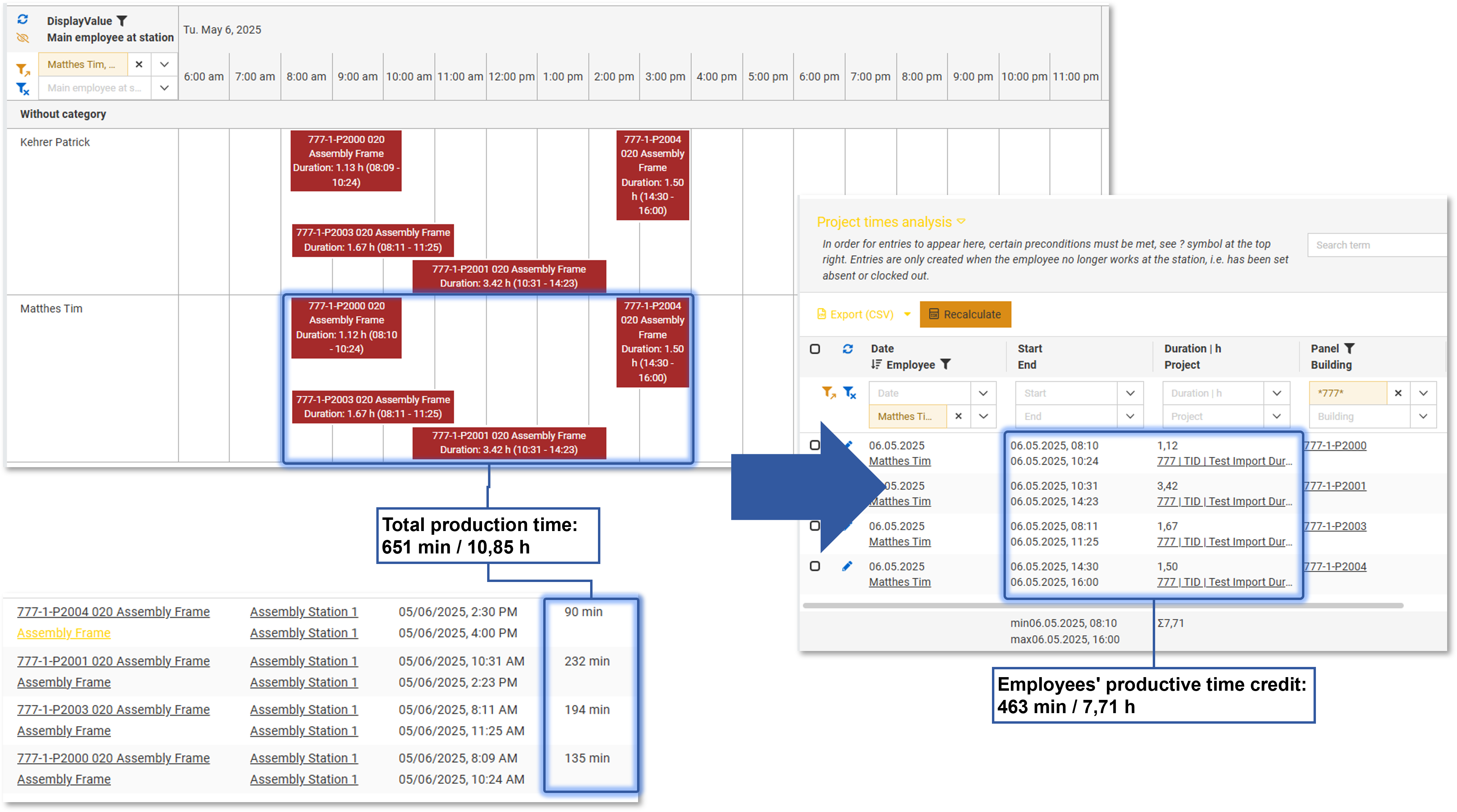The width and height of the screenshot is (1457, 812).
Task: Click the Recalculate button
Action: tap(965, 314)
